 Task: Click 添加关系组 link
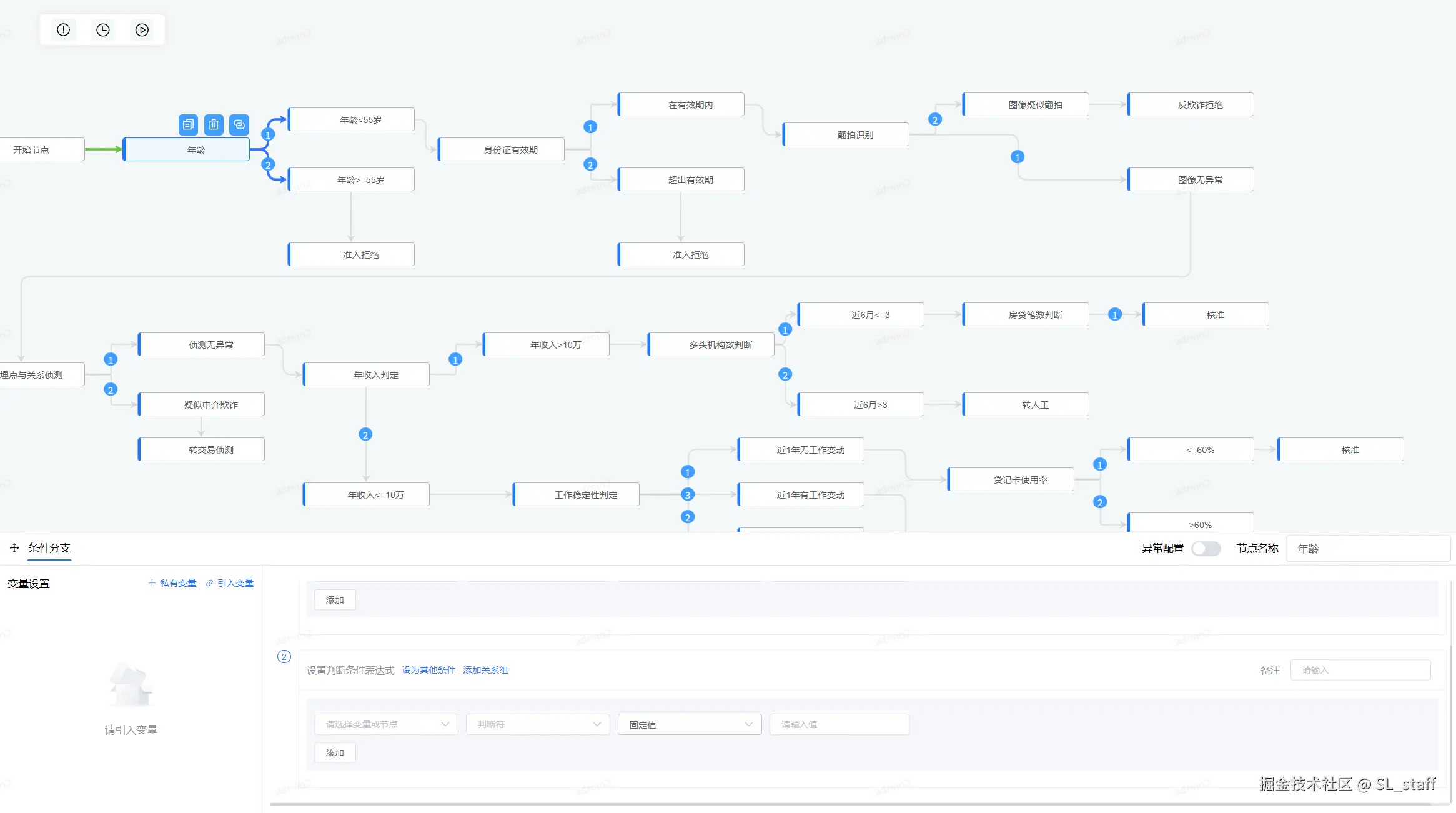tap(485, 670)
